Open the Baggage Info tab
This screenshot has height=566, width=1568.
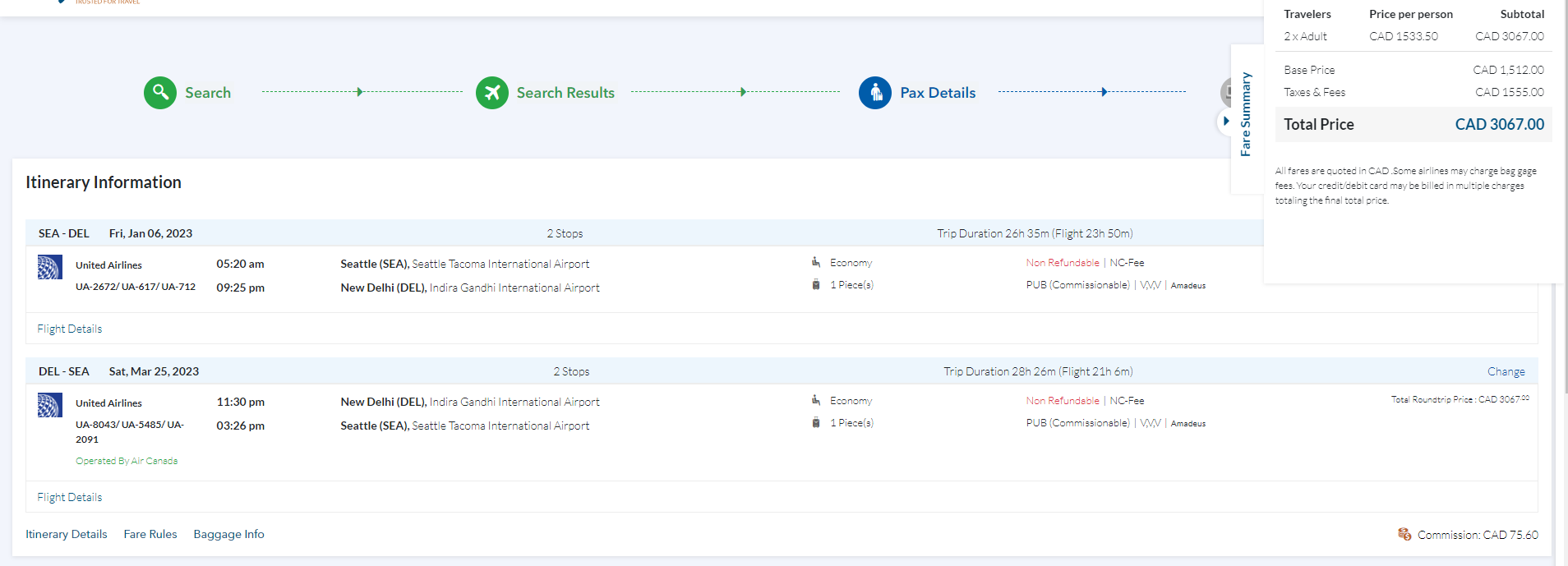click(228, 534)
